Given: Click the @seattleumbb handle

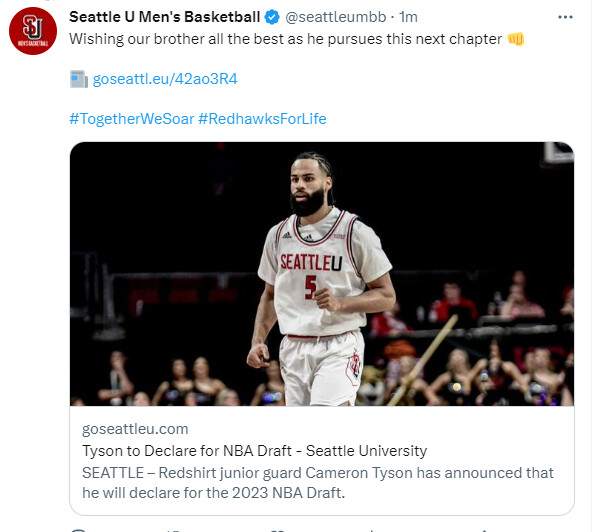Looking at the screenshot, I should (x=334, y=17).
